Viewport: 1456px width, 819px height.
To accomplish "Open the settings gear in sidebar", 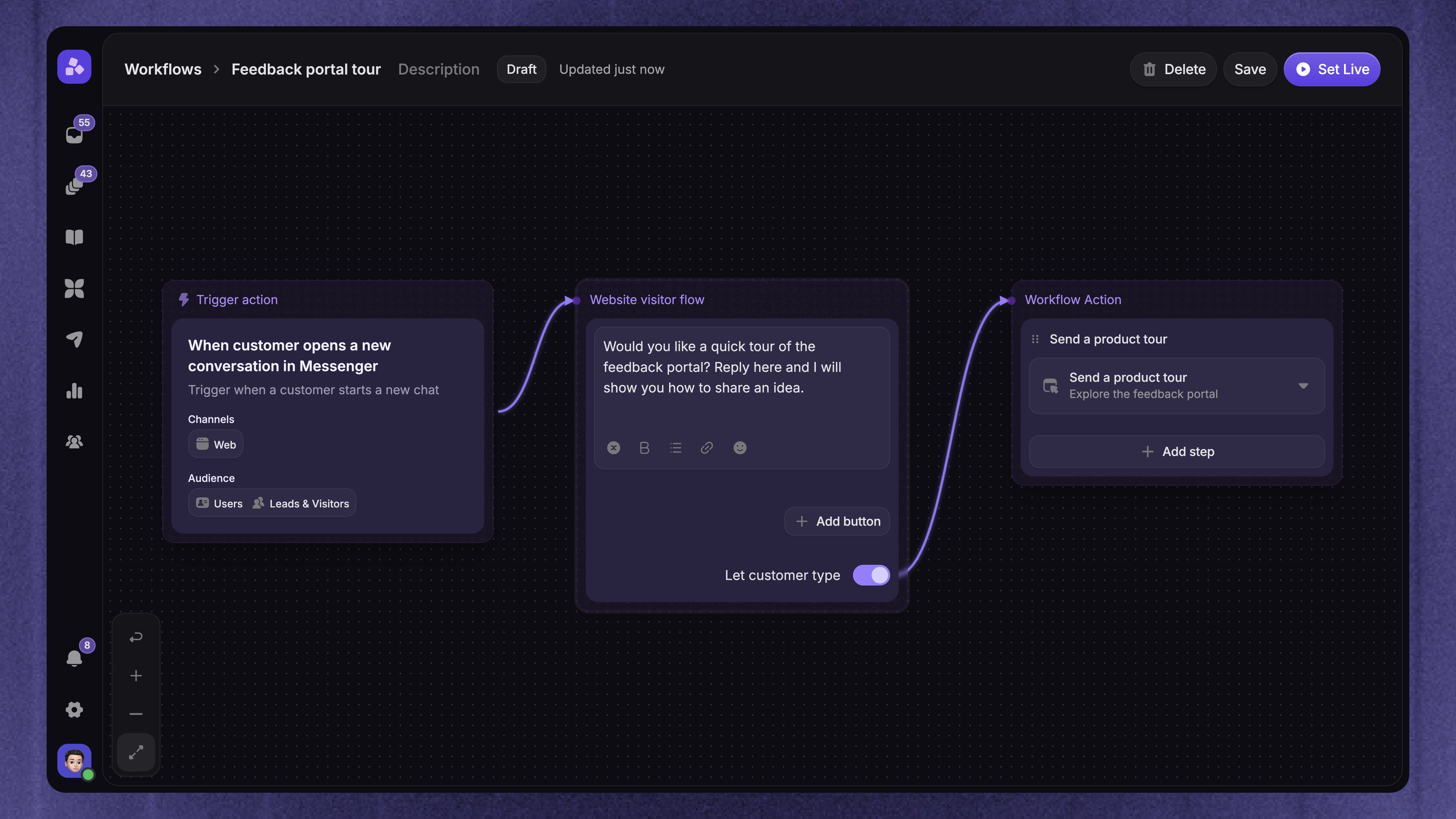I will [x=74, y=709].
